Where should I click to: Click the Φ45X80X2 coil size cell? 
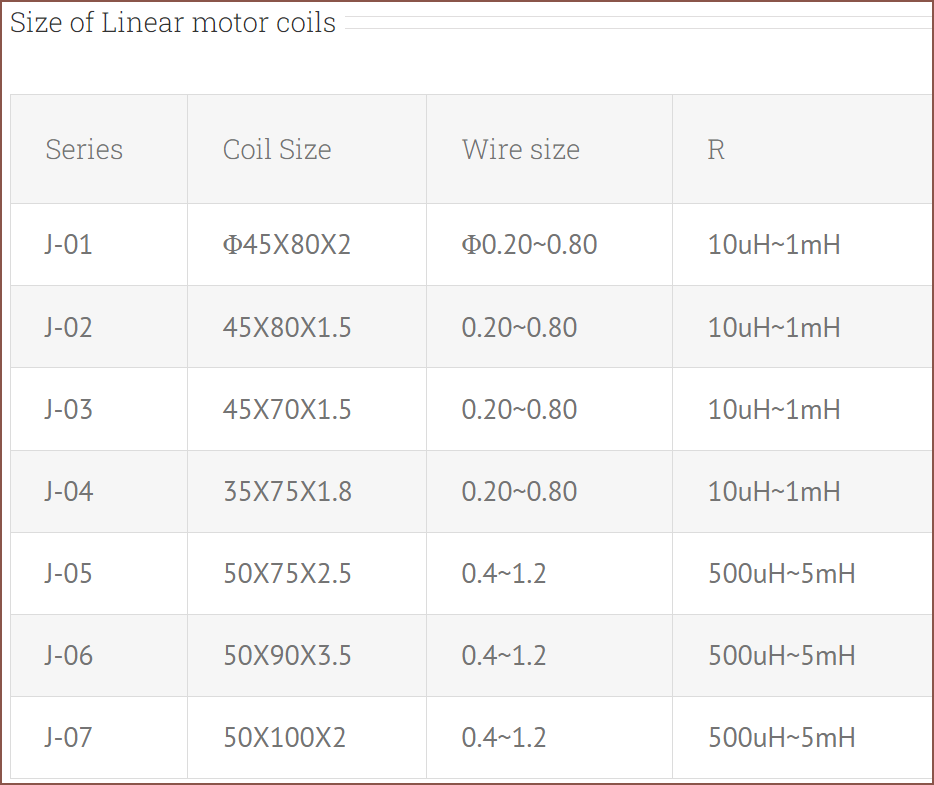(x=287, y=245)
